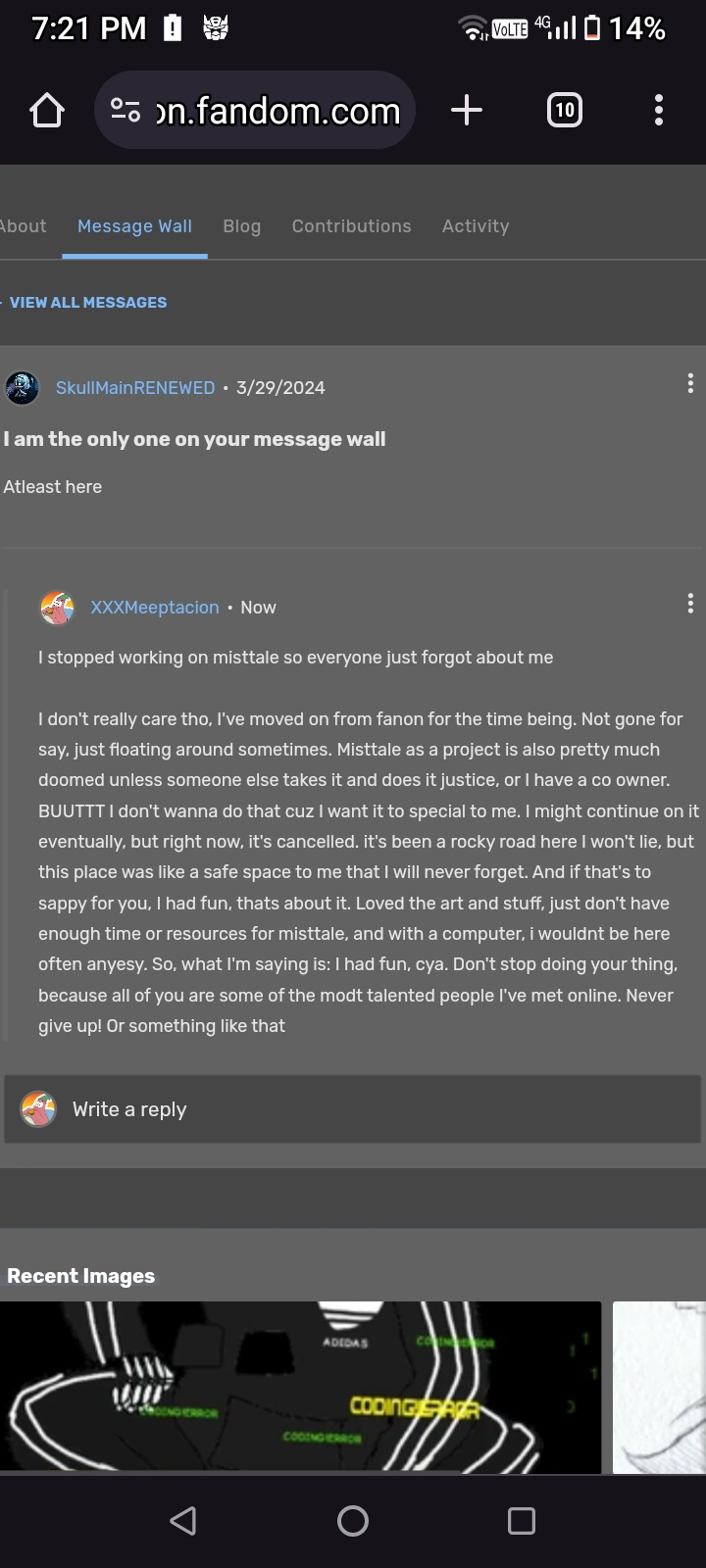
Task: Switch to the Blog tab
Action: 241,226
